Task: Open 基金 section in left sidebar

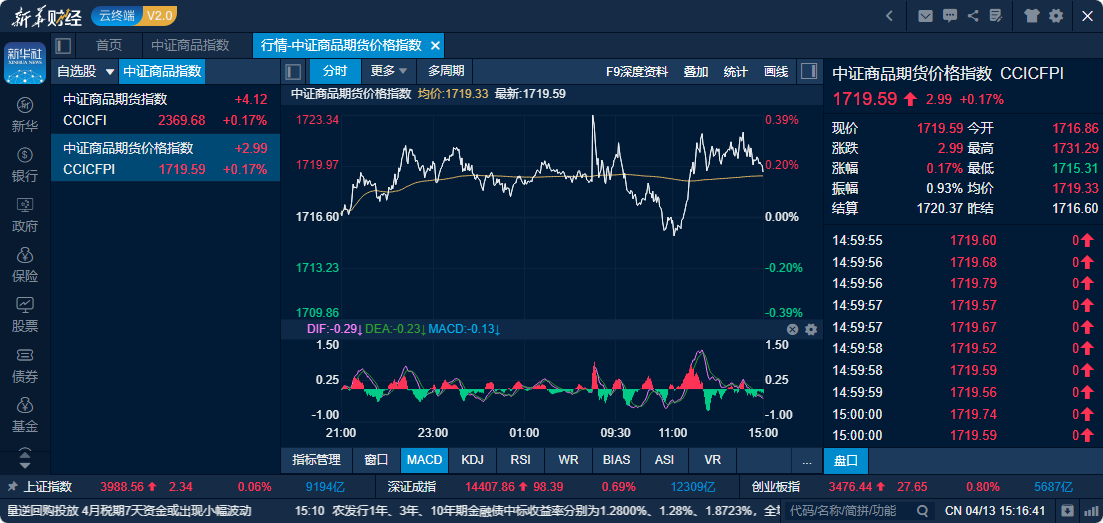Action: 25,415
